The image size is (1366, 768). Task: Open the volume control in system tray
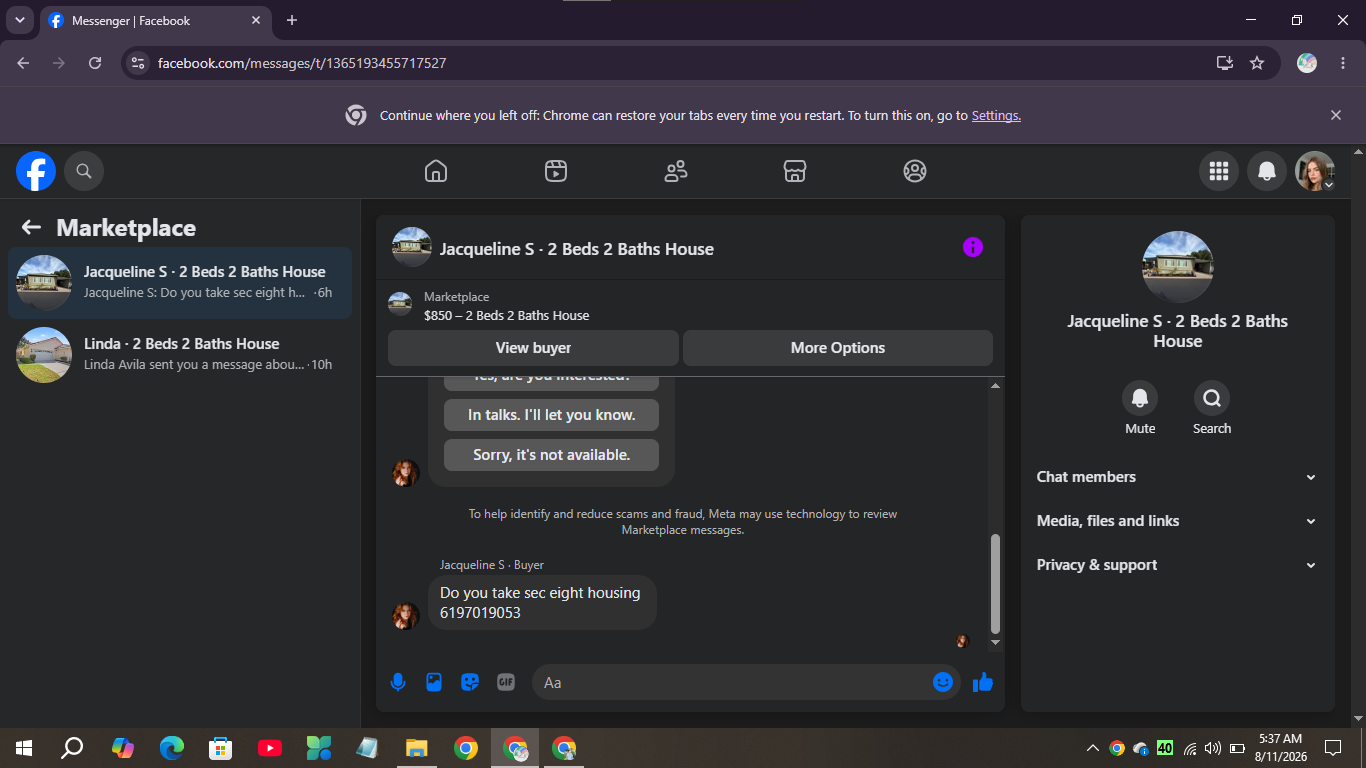1213,748
